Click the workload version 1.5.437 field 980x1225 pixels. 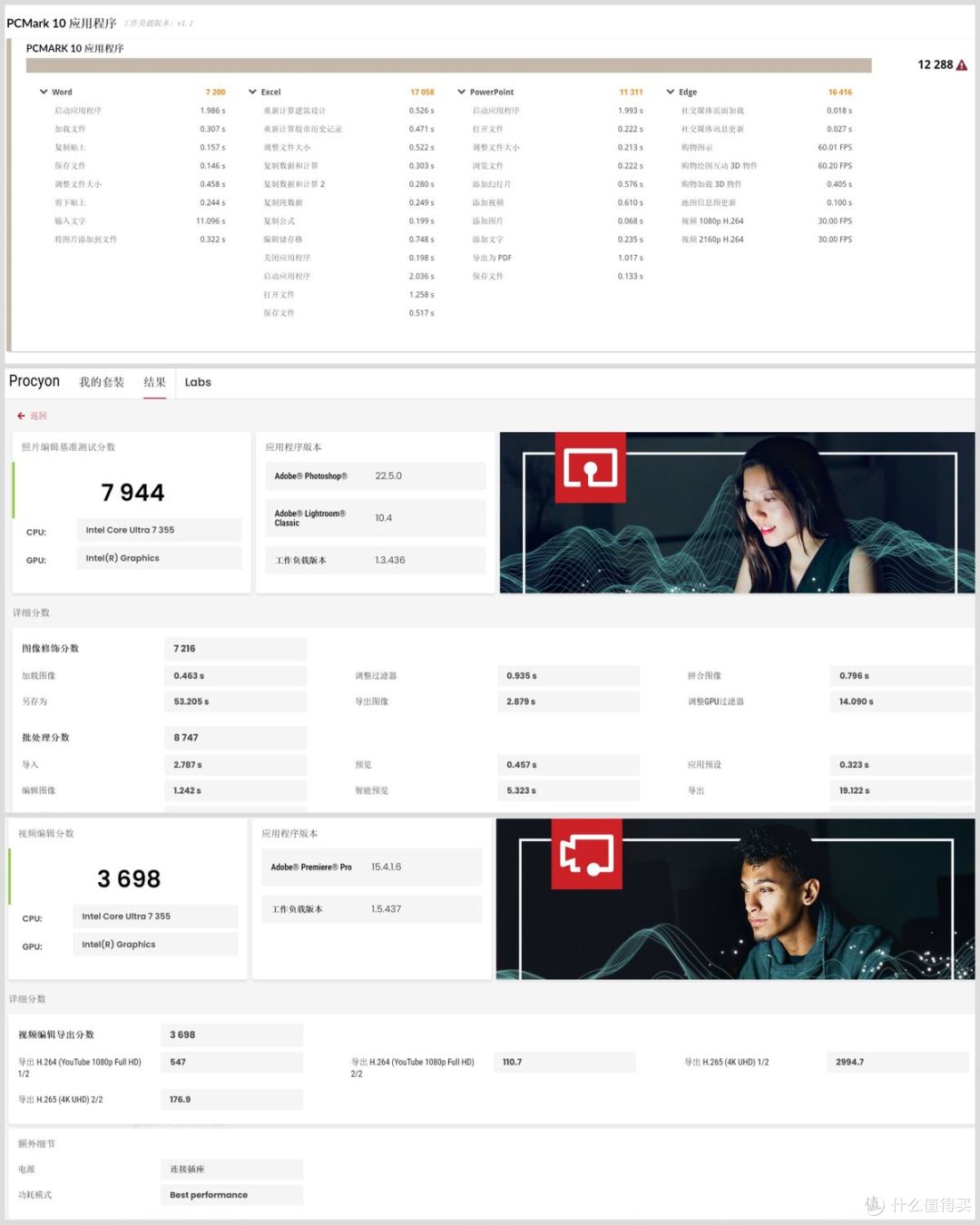click(x=372, y=909)
